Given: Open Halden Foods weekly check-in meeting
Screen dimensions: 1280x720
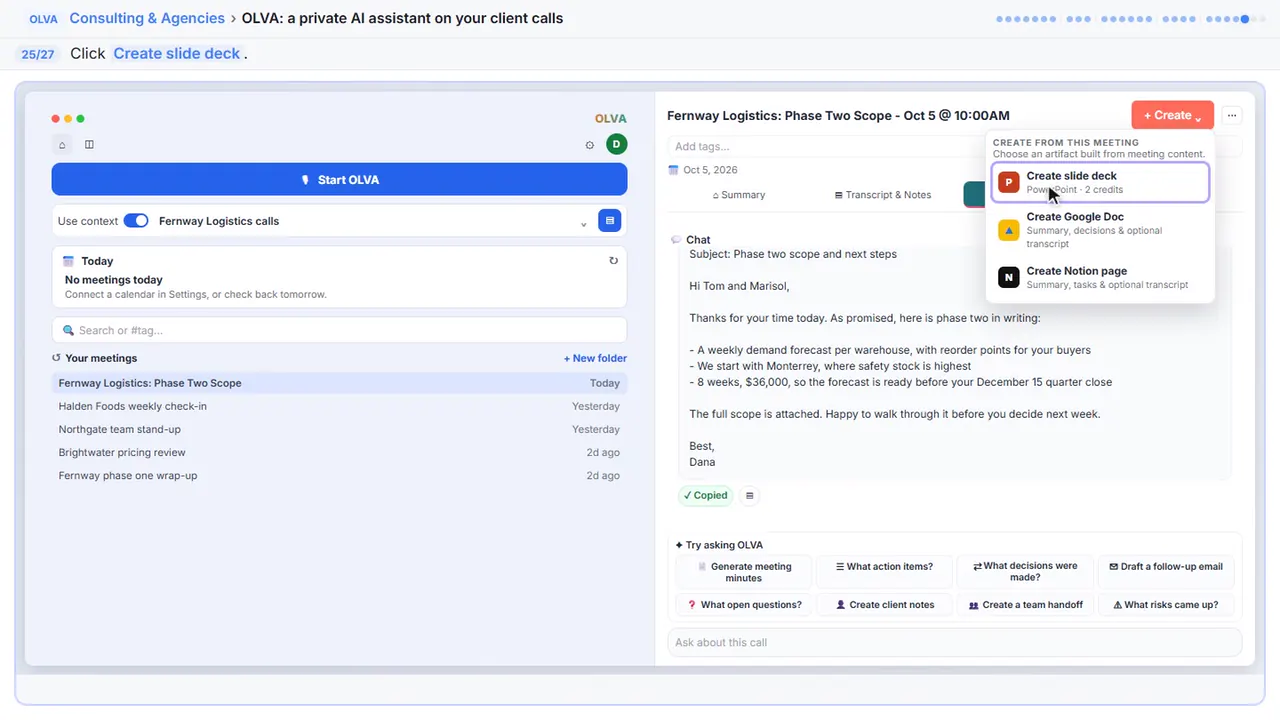Looking at the screenshot, I should coord(339,406).
